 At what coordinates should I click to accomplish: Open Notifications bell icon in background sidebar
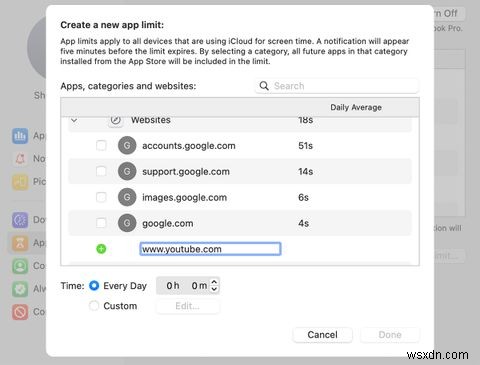coord(20,159)
